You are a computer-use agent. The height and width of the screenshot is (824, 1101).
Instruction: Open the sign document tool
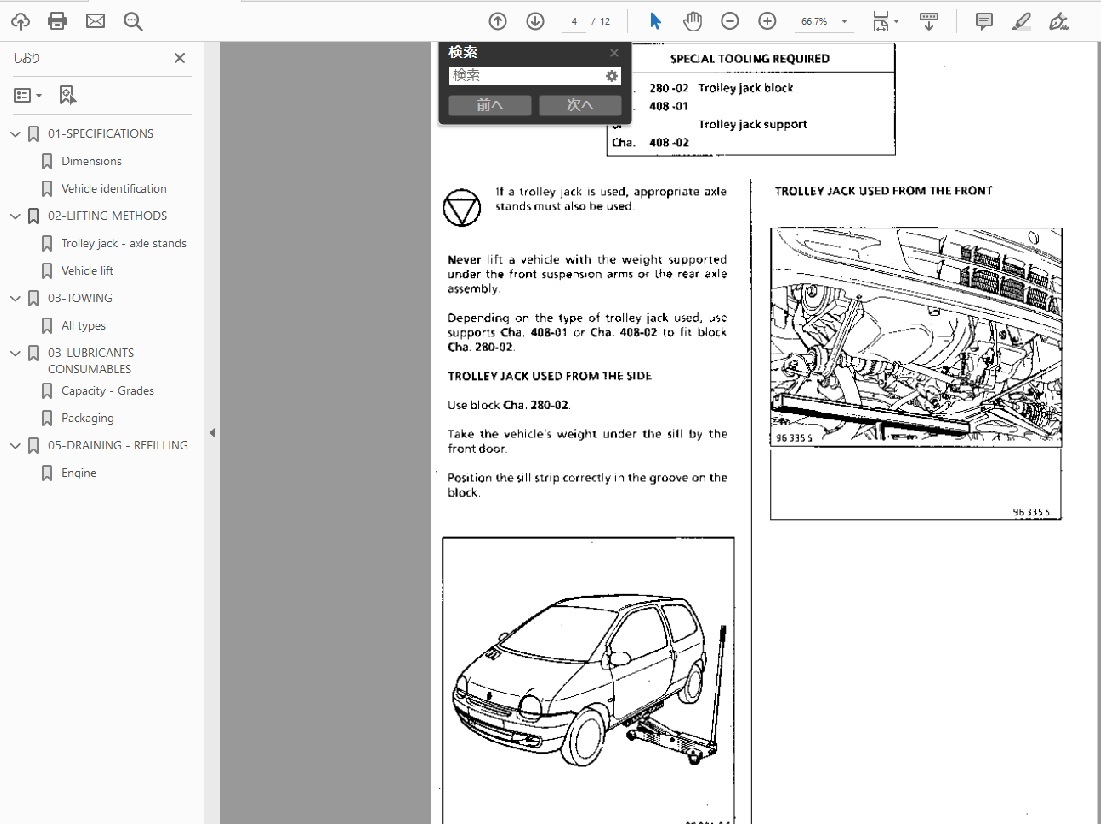tap(1059, 22)
